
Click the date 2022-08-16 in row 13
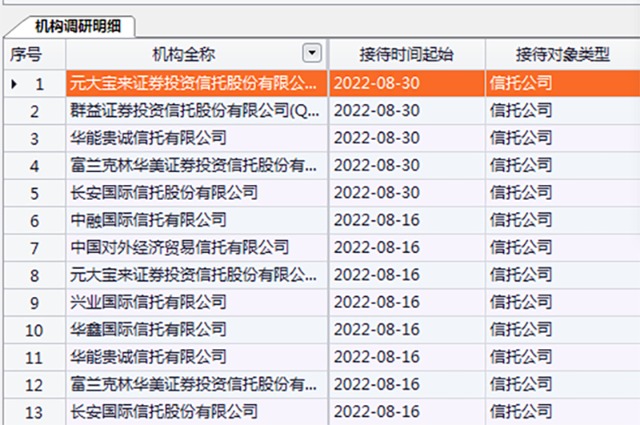377,412
